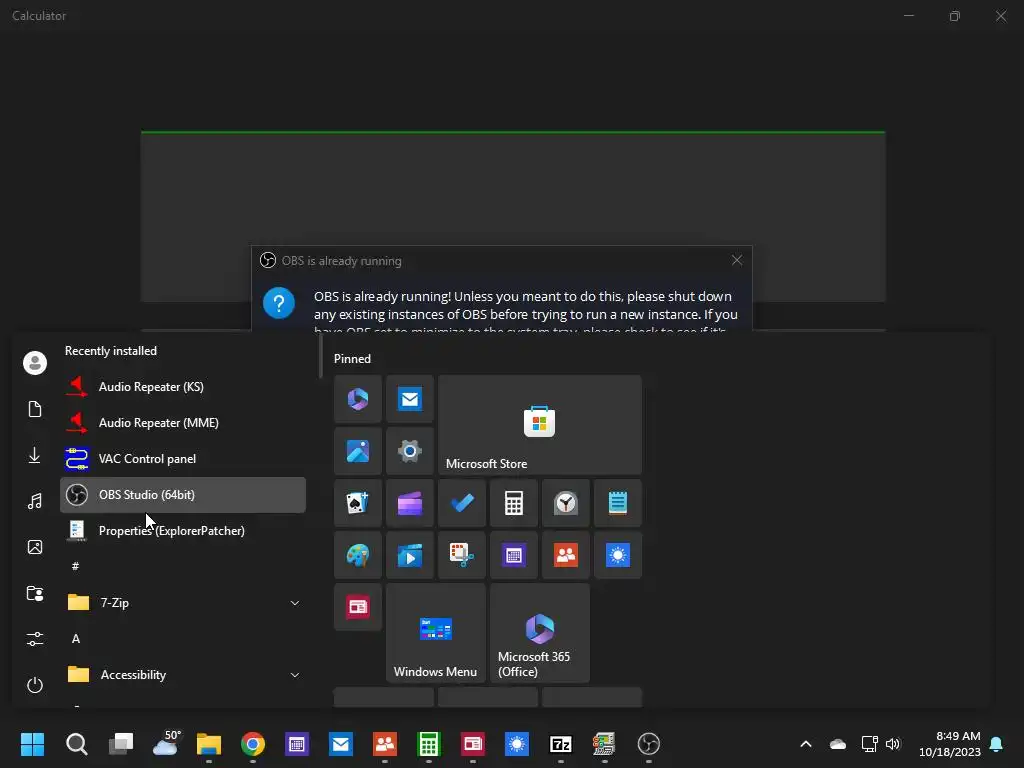Launch the Solitaire cards tile
Viewport: 1024px width, 768px height.
(358, 503)
